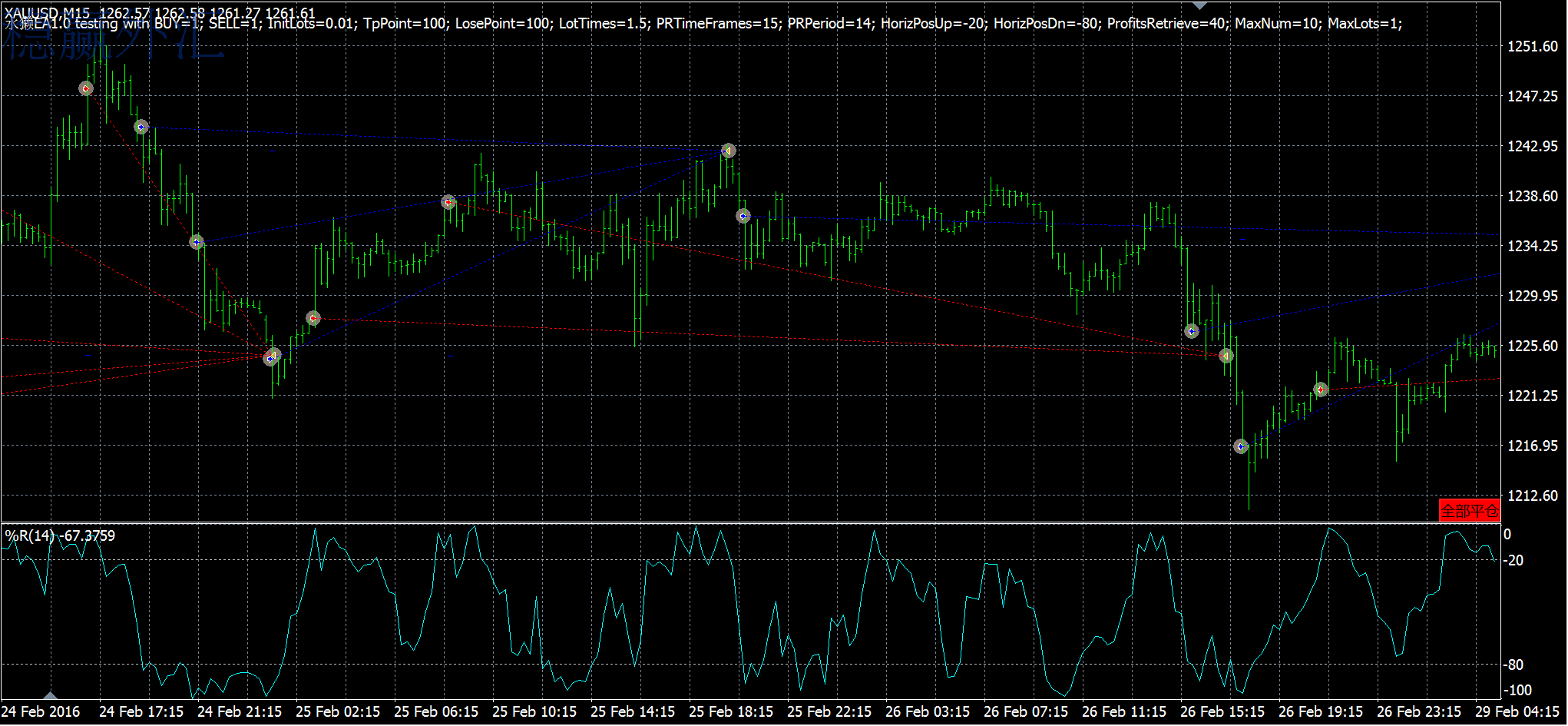Click the 26 Feb 11:15 time label
The image size is (1568, 726).
click(1124, 711)
